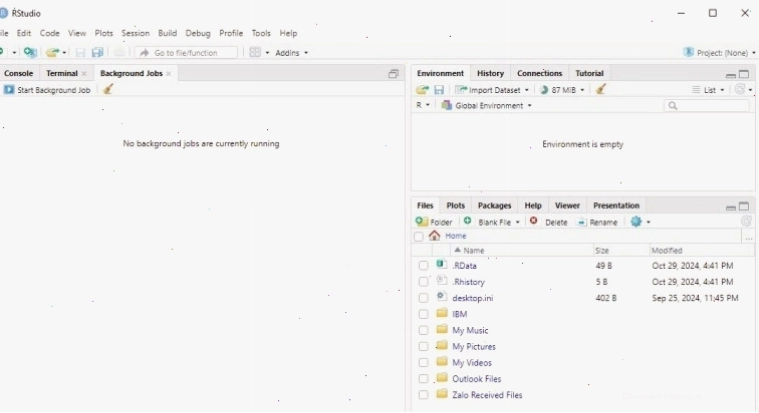The image size is (759, 413).
Task: Click the Rename button in Files
Action: 598,222
